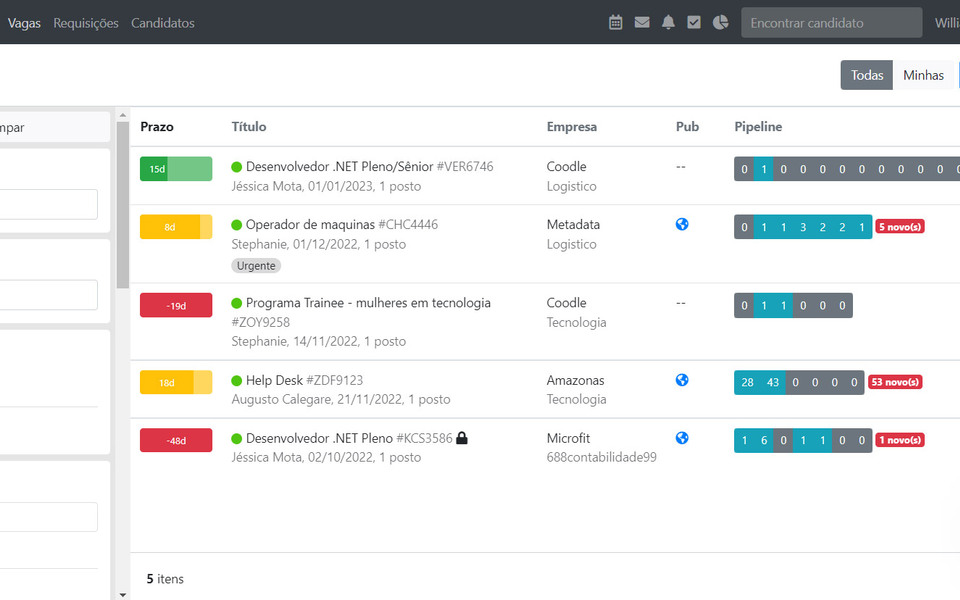
Task: Open the tasks checkbox icon in top bar
Action: point(694,21)
